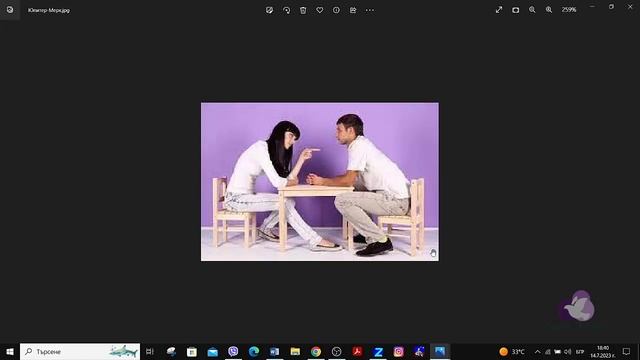Screen dimensions: 640x360
Task: Open the clock and date flyout
Action: click(x=603, y=351)
